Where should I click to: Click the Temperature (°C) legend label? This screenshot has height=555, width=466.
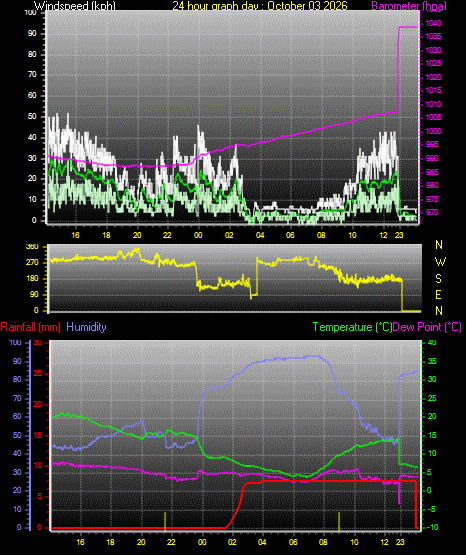coord(352,327)
